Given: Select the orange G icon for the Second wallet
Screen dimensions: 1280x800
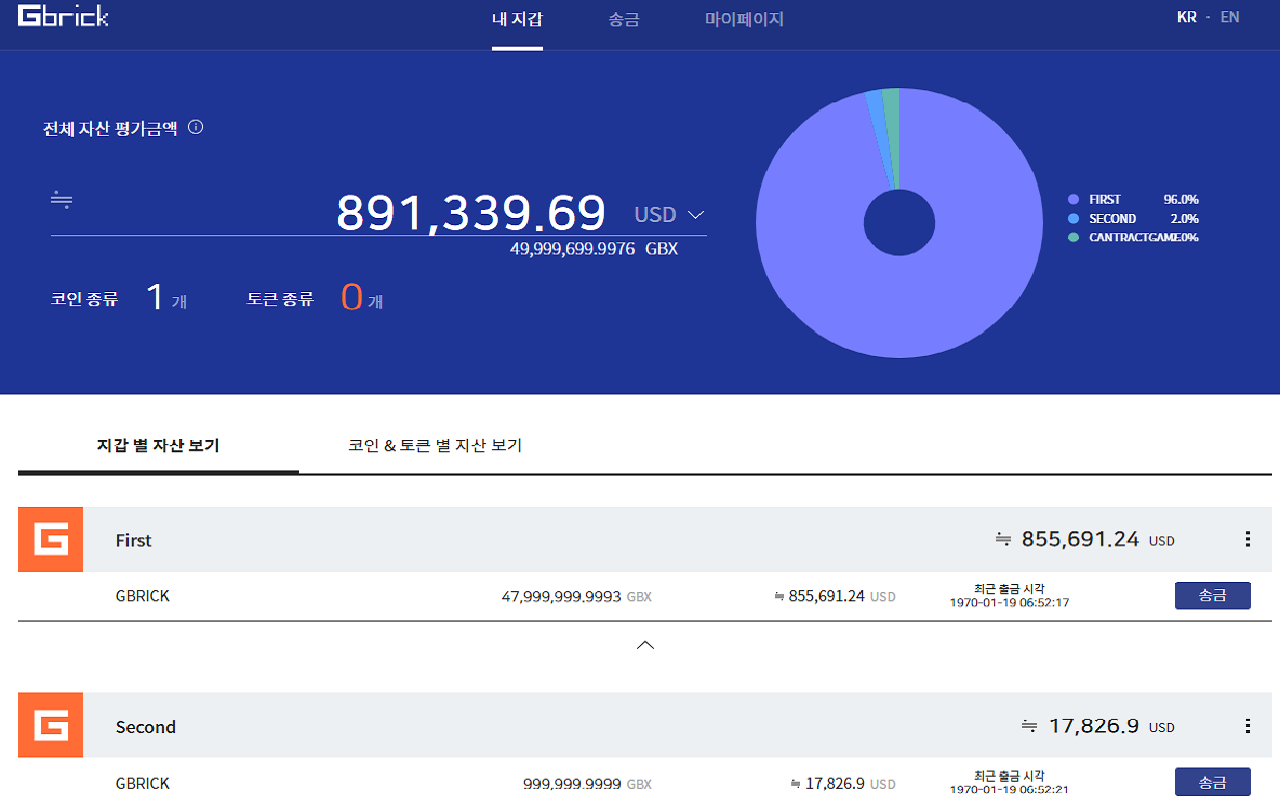Looking at the screenshot, I should click(x=50, y=726).
